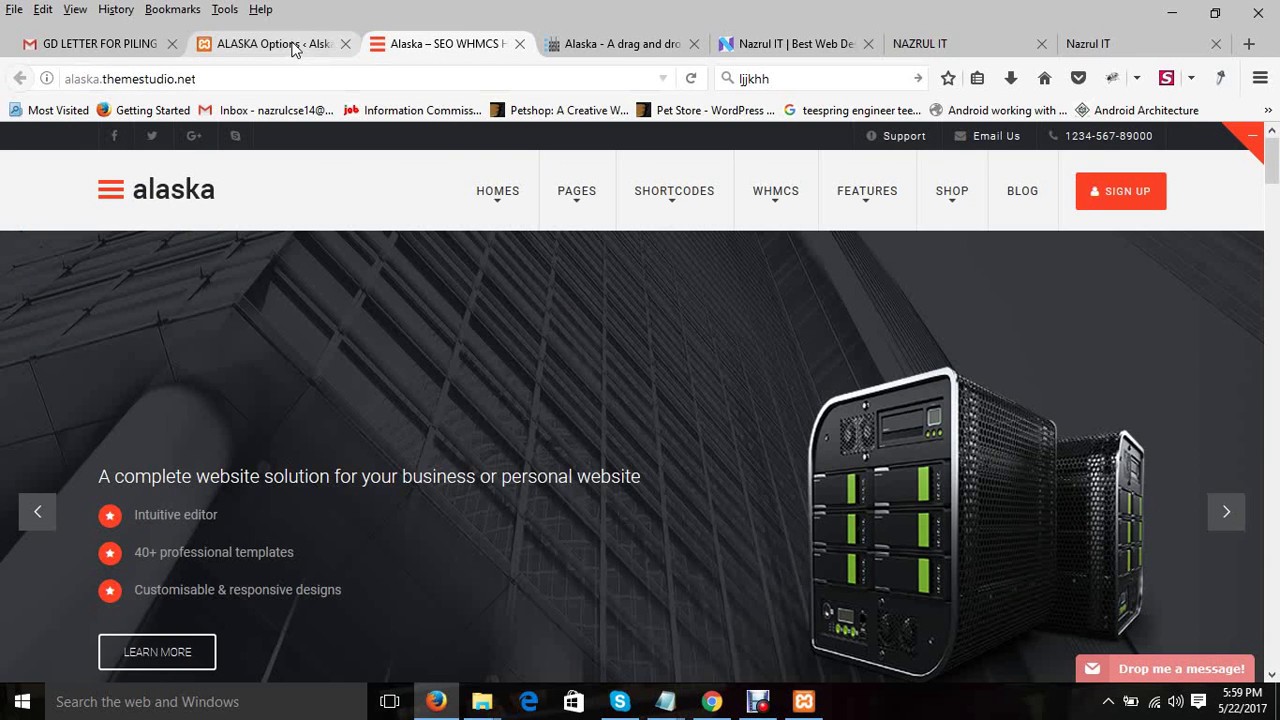Open the Tools menu

(x=224, y=9)
